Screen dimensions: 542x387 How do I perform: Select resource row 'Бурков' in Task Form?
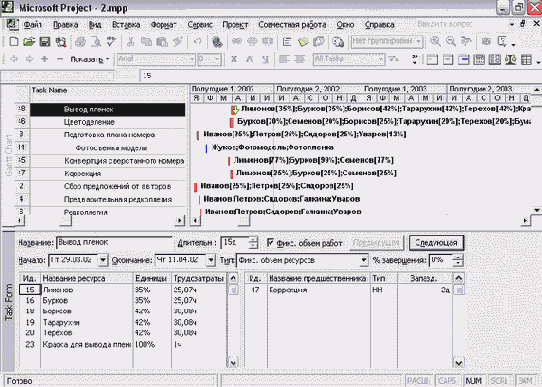tap(123, 301)
